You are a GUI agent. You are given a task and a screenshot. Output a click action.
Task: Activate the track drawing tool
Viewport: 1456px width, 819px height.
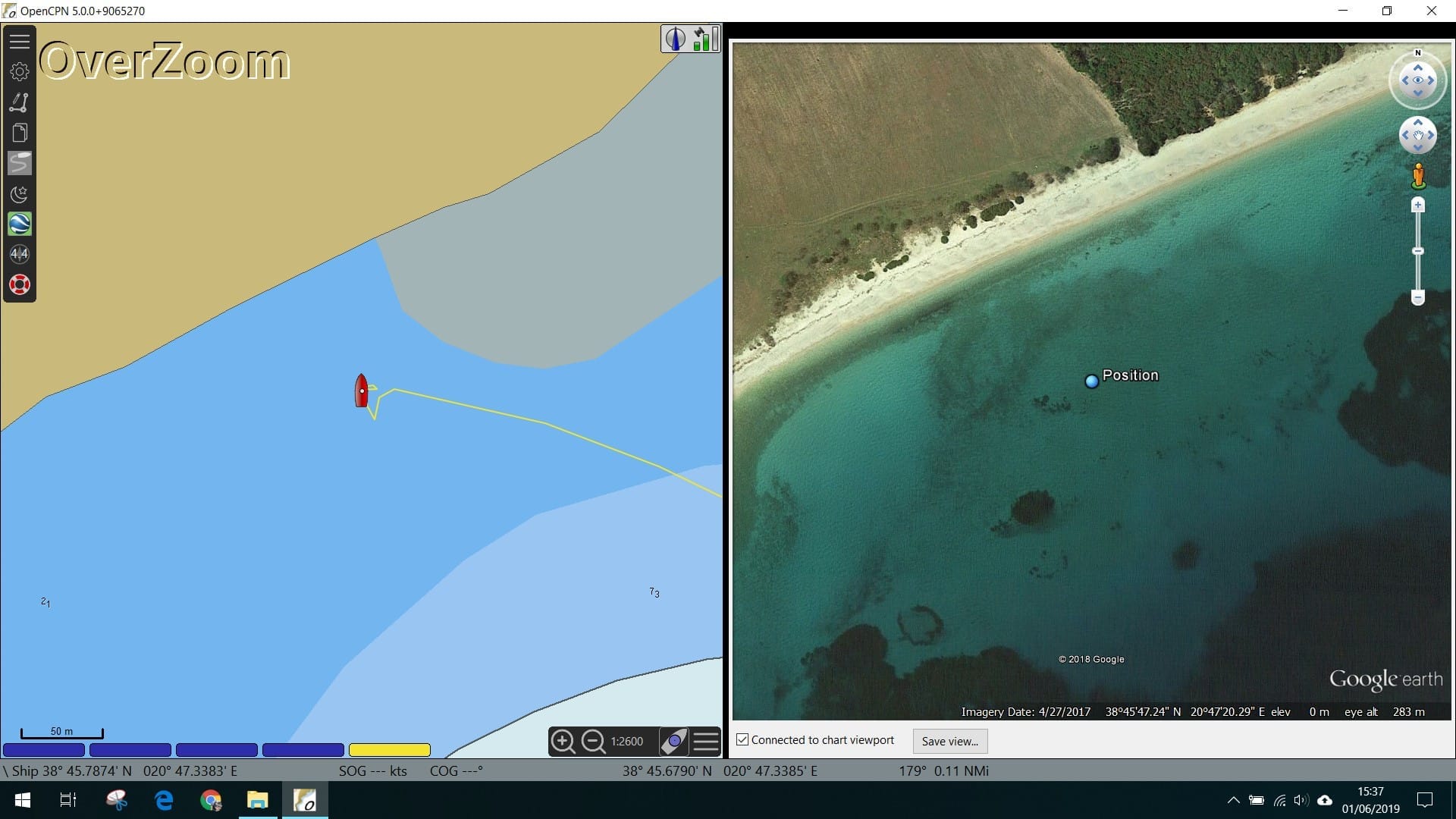coord(20,162)
